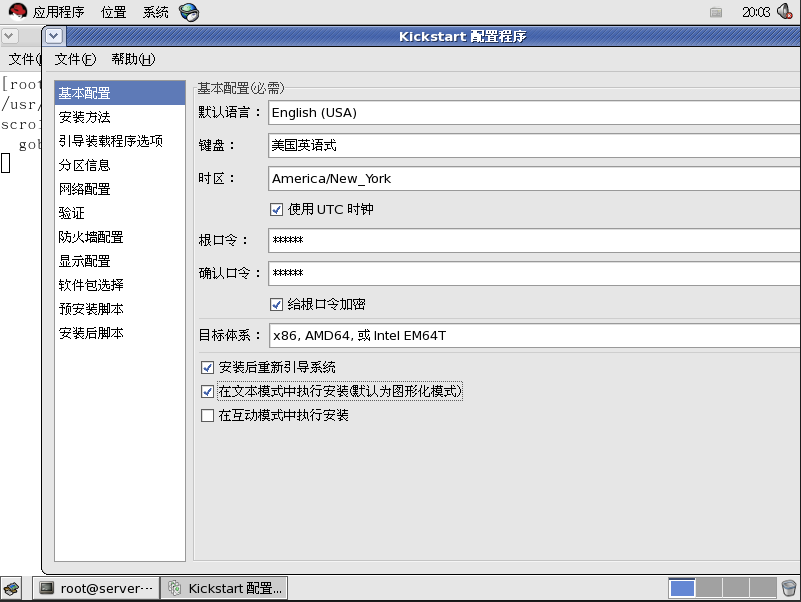Switch to fourth workspace in pager
This screenshot has width=801, height=602.
coord(763,588)
